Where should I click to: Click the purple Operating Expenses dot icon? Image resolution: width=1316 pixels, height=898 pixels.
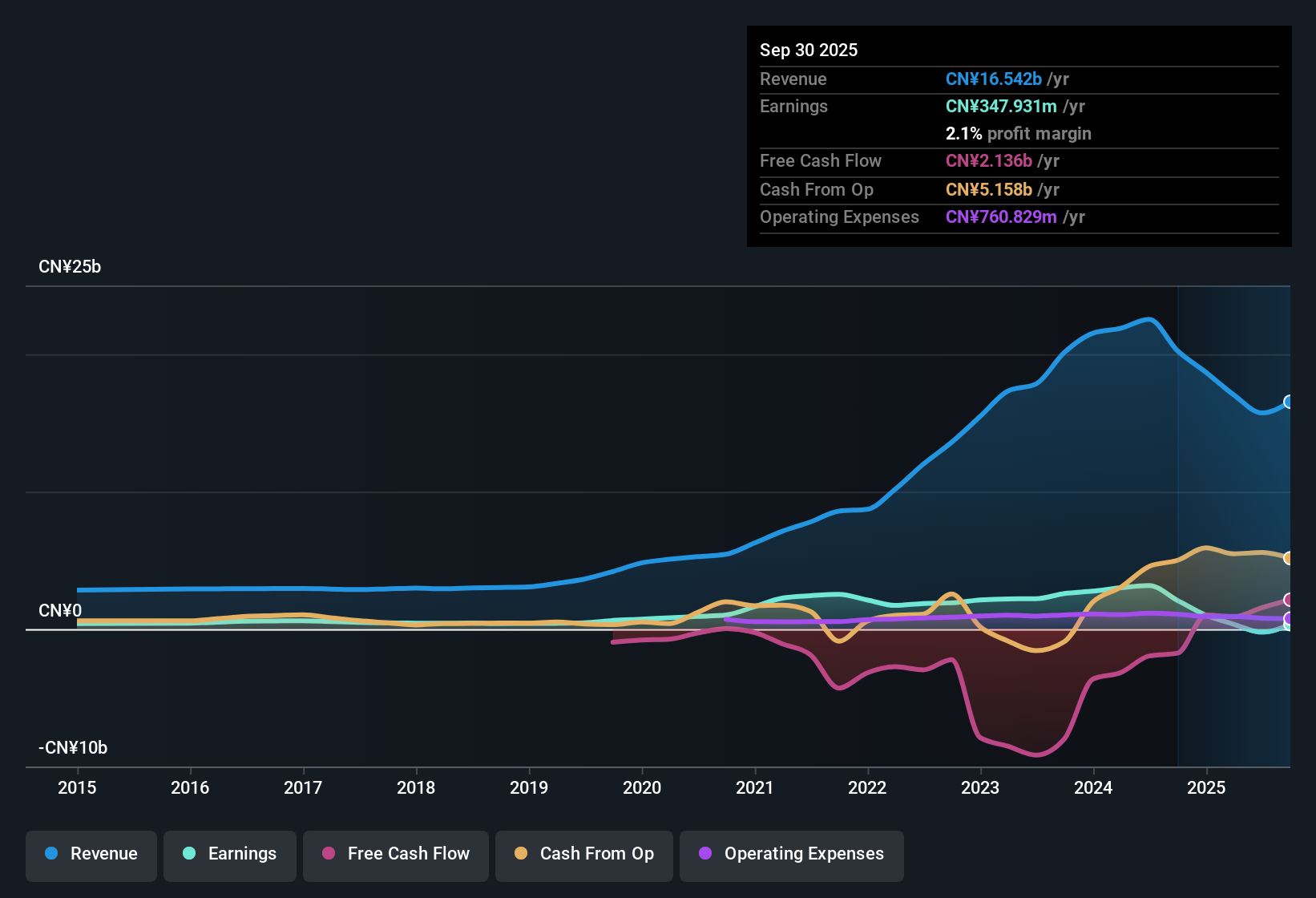point(704,854)
